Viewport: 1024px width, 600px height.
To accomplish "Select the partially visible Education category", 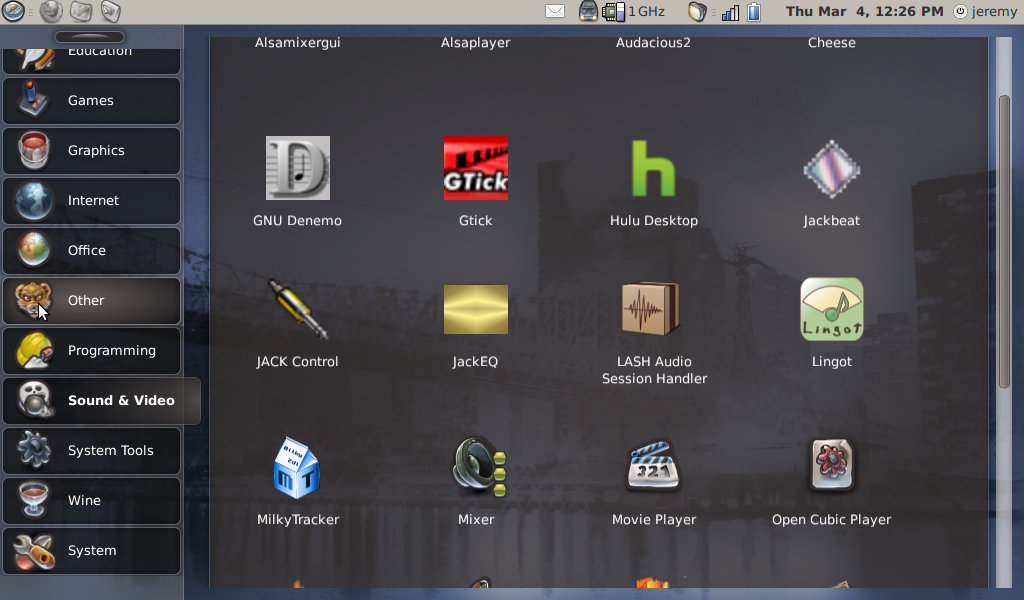I will pos(91,60).
